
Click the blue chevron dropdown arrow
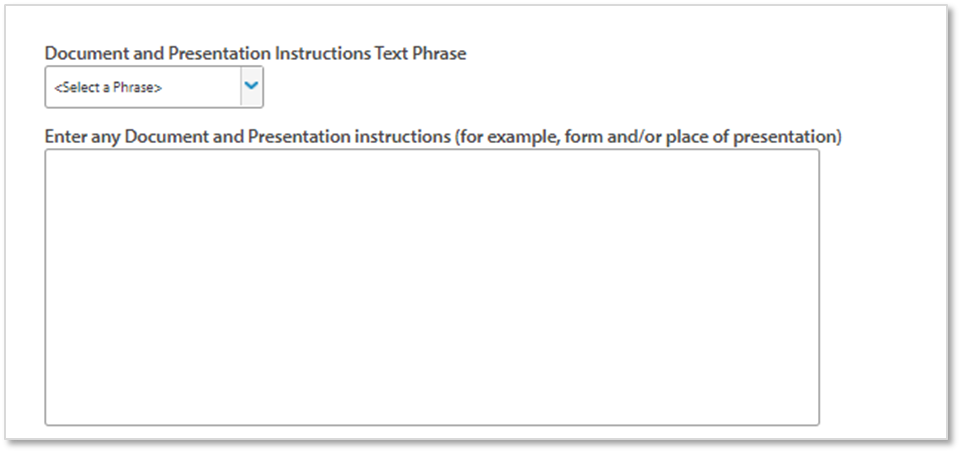(x=251, y=87)
